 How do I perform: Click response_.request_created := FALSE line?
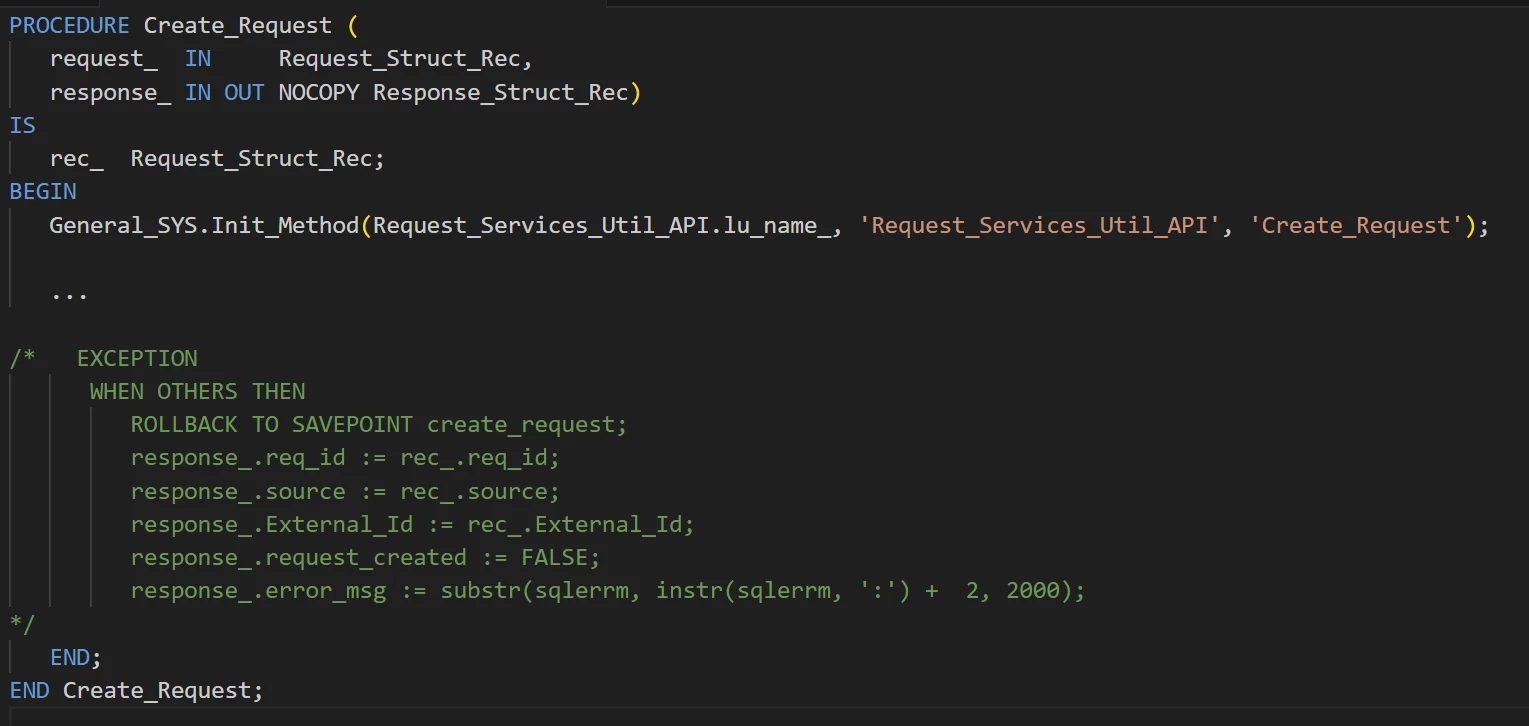click(366, 557)
